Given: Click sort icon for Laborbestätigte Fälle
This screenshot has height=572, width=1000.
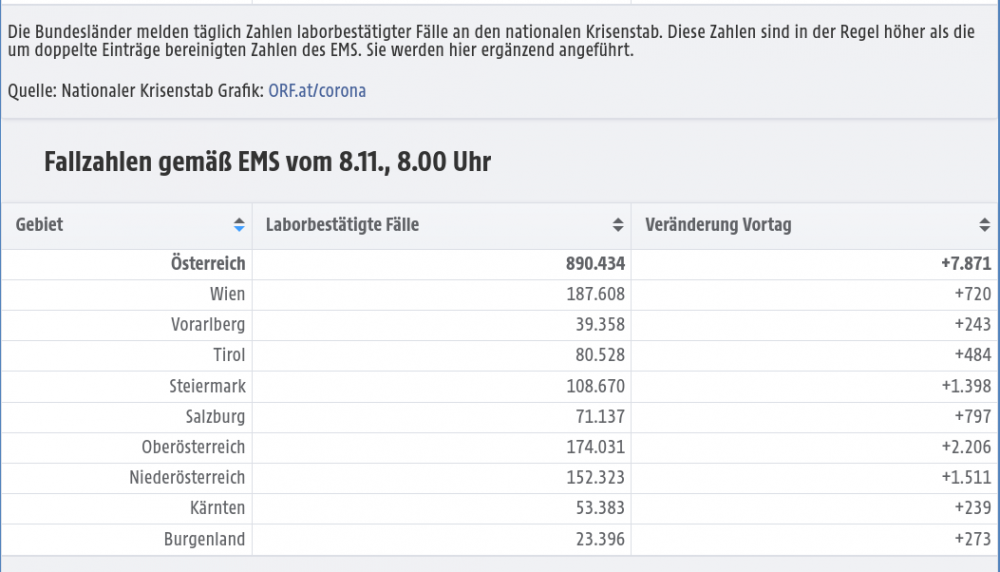Looking at the screenshot, I should [618, 226].
